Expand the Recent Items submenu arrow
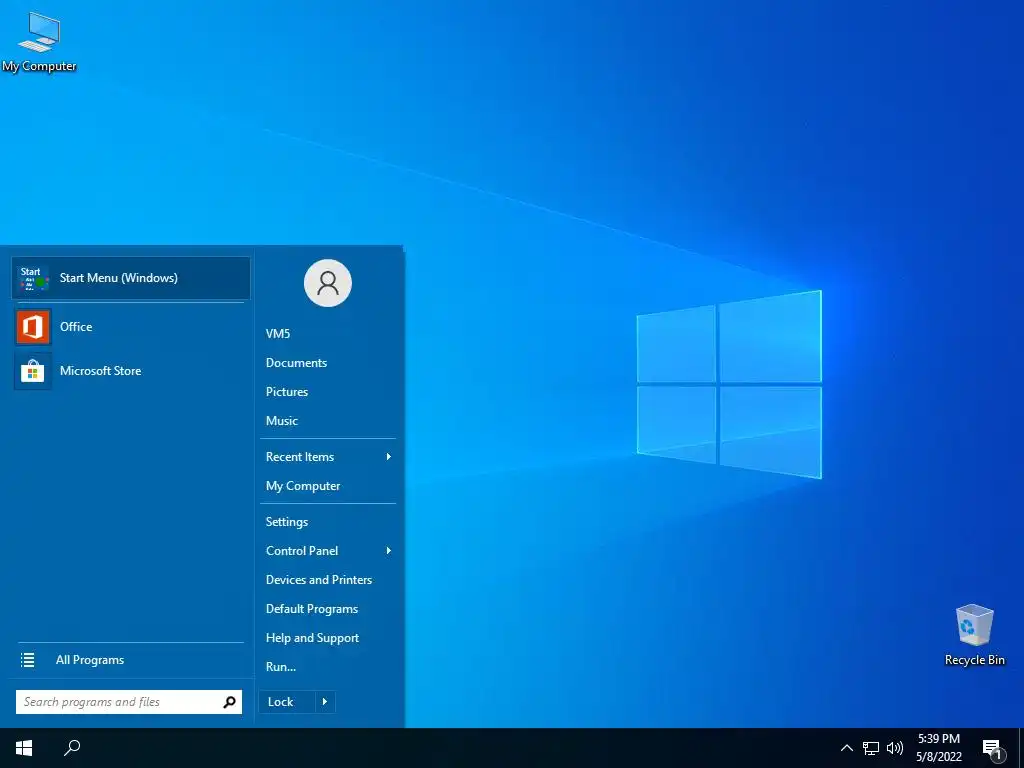Screen dimensions: 1024x768 [389, 456]
